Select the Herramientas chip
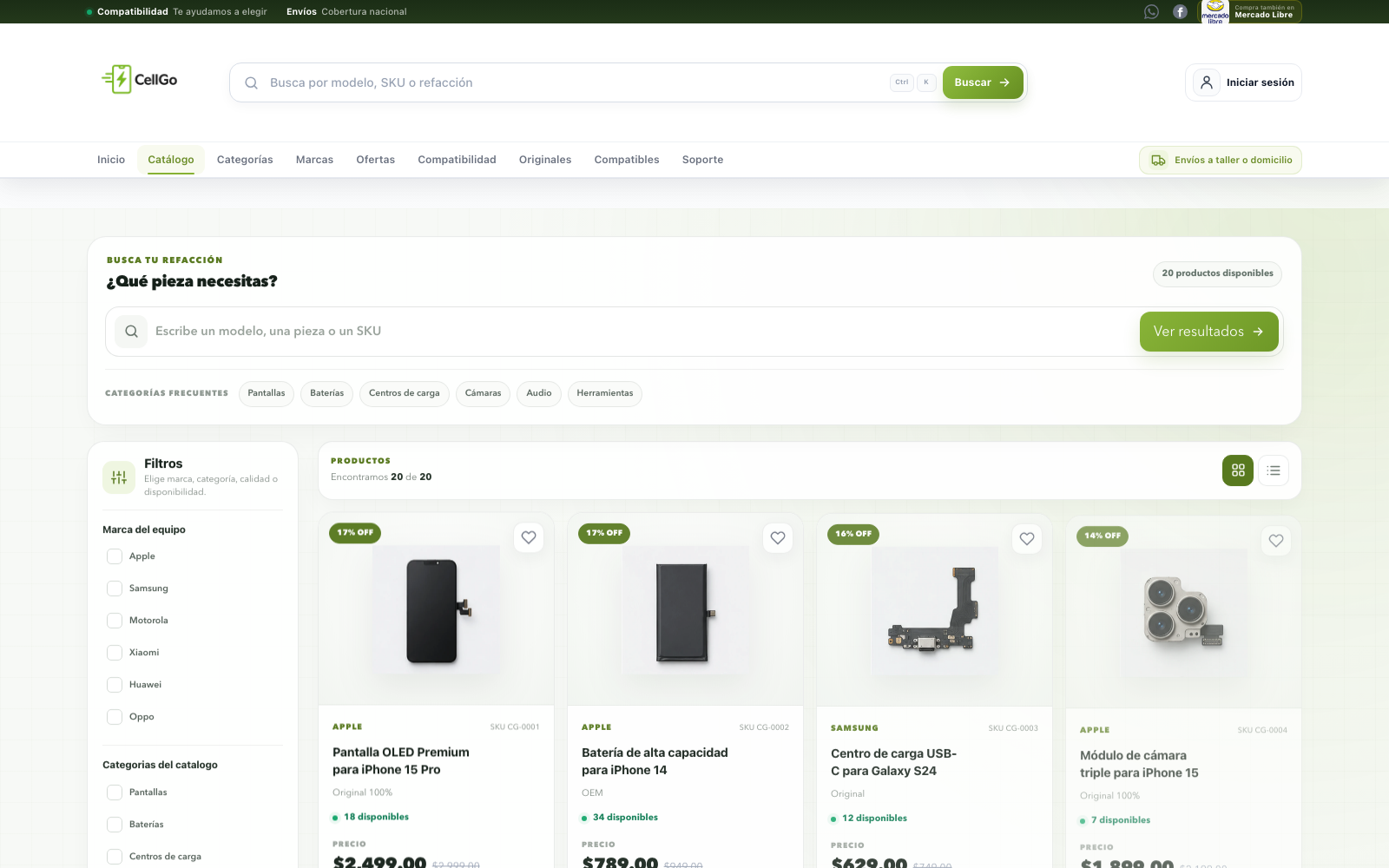This screenshot has width=1389, height=868. click(605, 393)
